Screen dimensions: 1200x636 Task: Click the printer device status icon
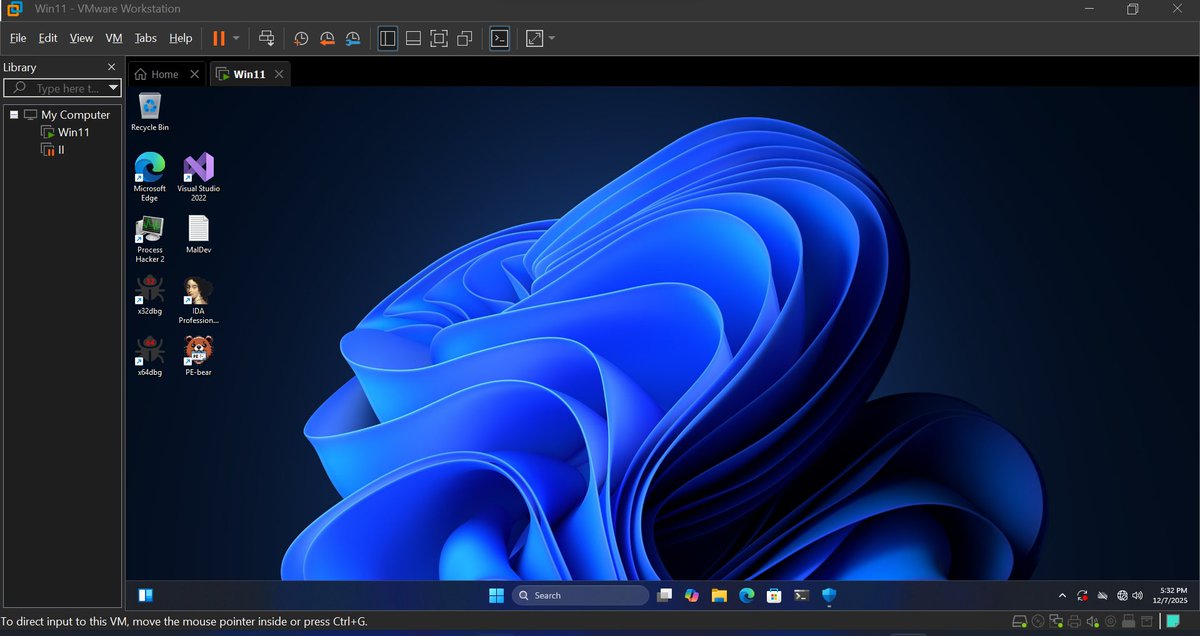point(1074,622)
